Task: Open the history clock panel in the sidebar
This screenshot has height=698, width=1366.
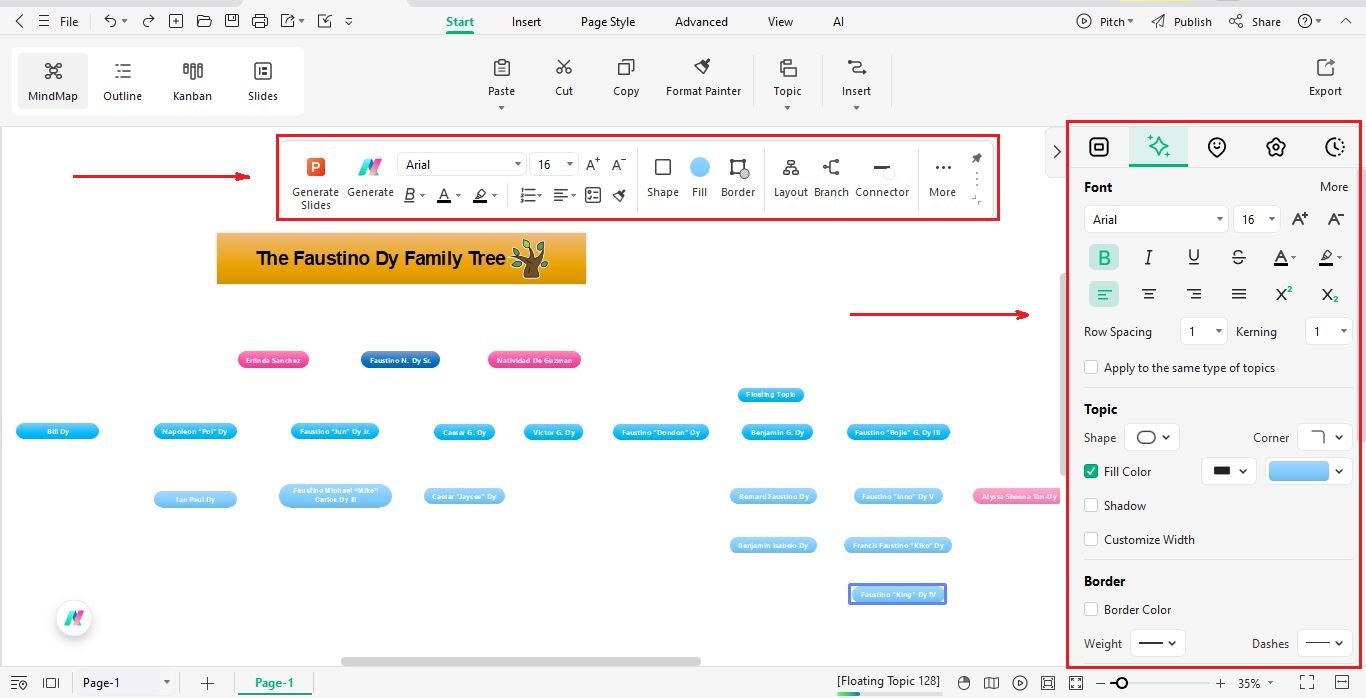Action: pos(1334,147)
